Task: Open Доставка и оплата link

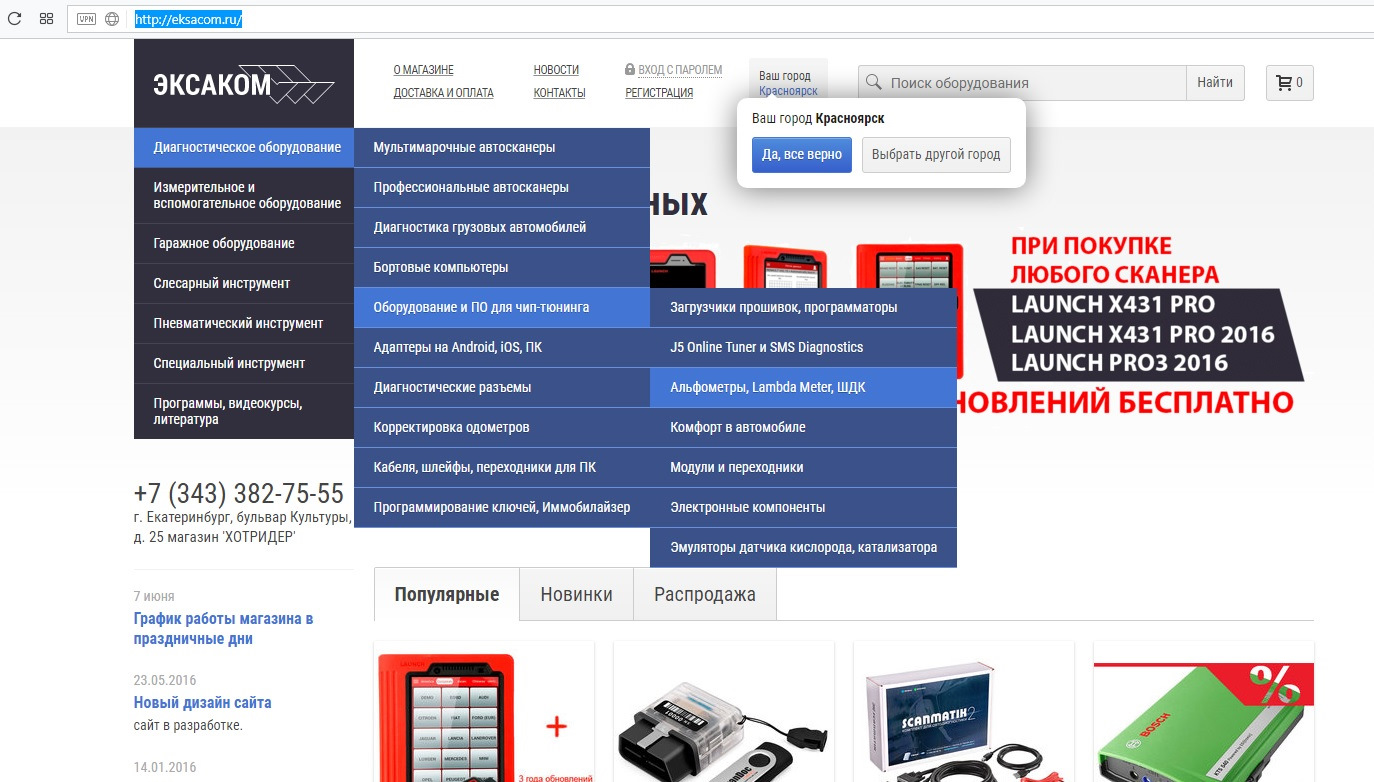Action: (443, 93)
